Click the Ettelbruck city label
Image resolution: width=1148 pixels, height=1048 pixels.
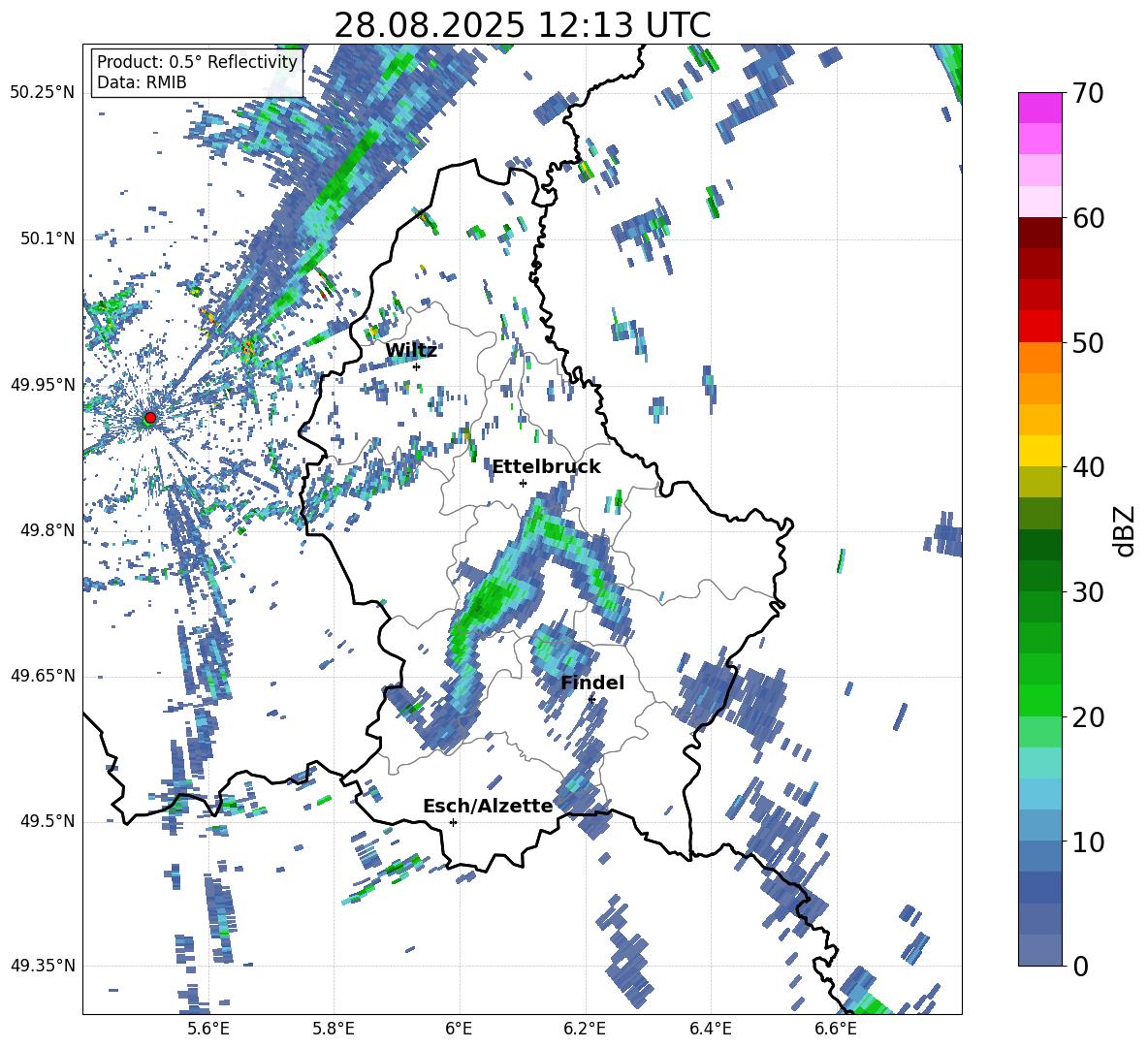pos(546,467)
